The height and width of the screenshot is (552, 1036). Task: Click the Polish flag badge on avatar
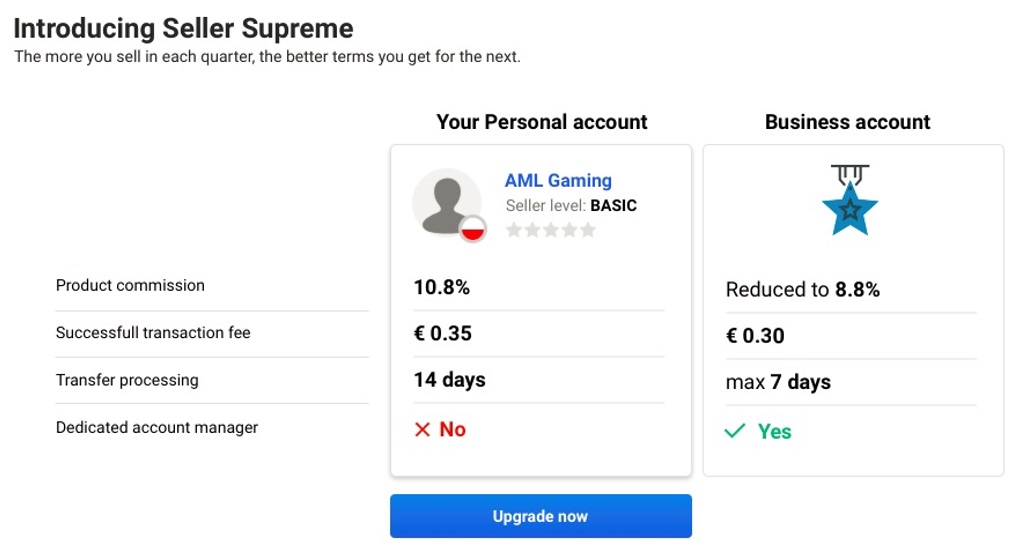[473, 229]
